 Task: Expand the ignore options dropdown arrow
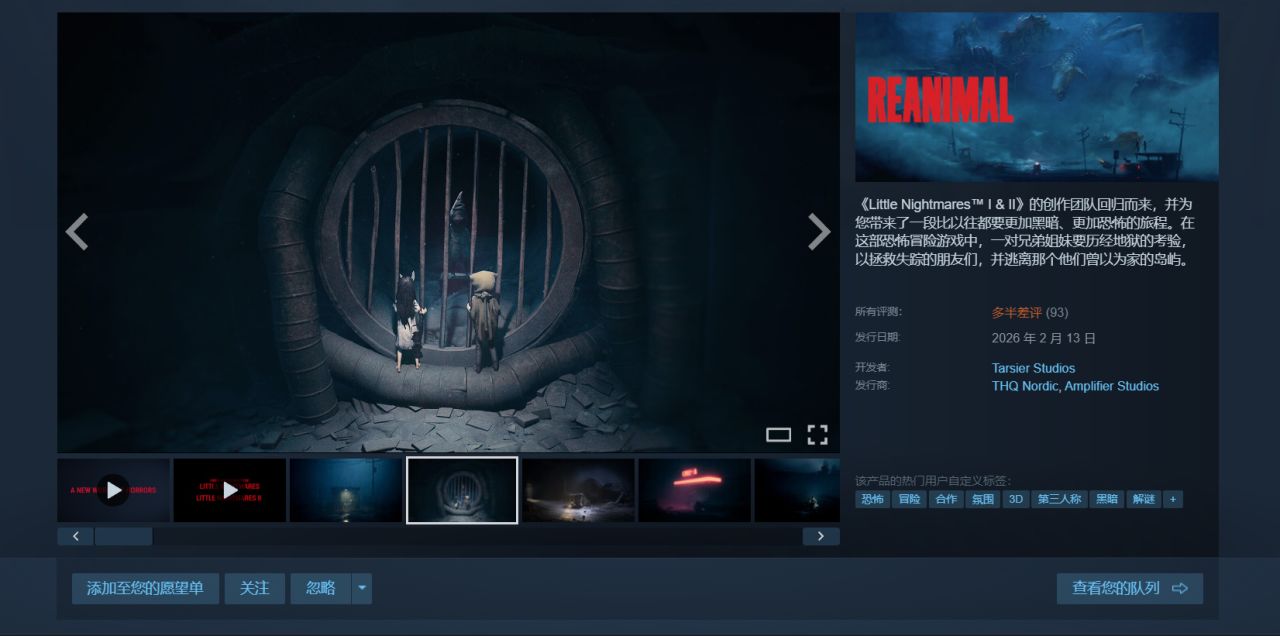pos(362,588)
